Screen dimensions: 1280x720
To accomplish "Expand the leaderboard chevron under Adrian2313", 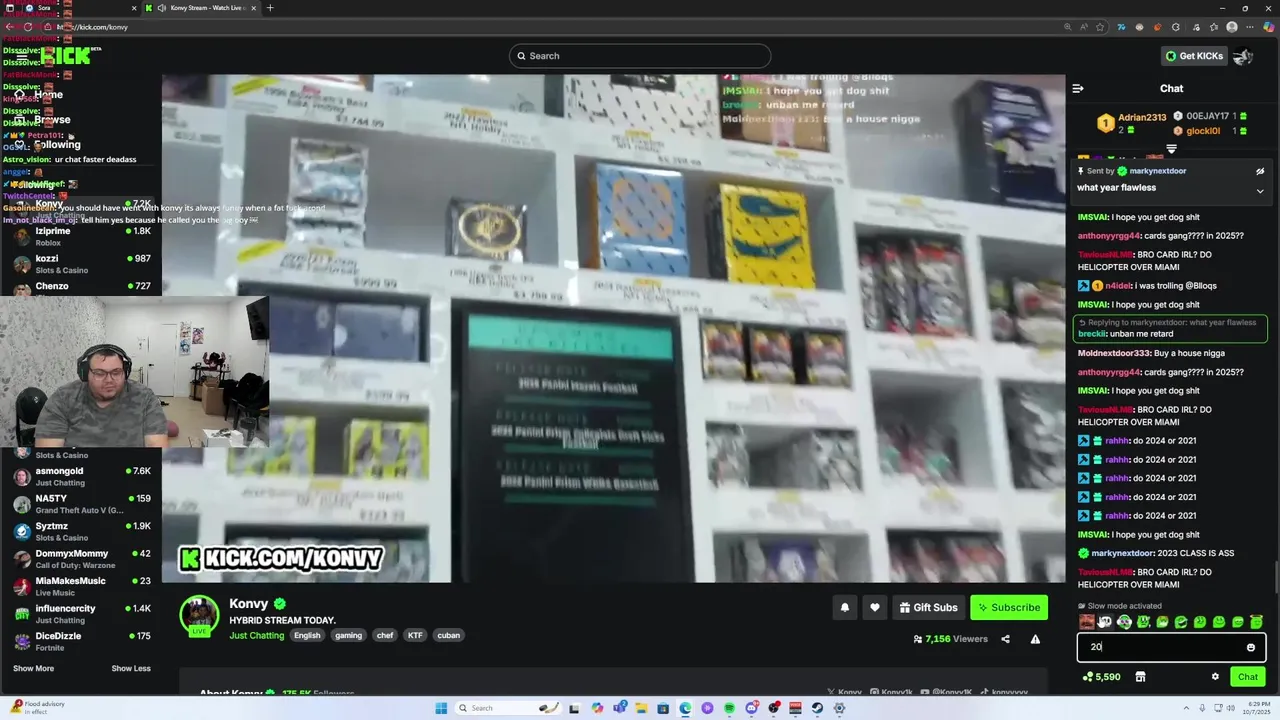I will pos(1171,149).
